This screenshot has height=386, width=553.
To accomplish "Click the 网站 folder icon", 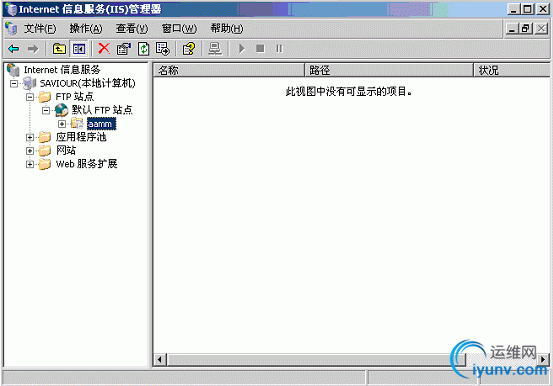I will (x=45, y=150).
